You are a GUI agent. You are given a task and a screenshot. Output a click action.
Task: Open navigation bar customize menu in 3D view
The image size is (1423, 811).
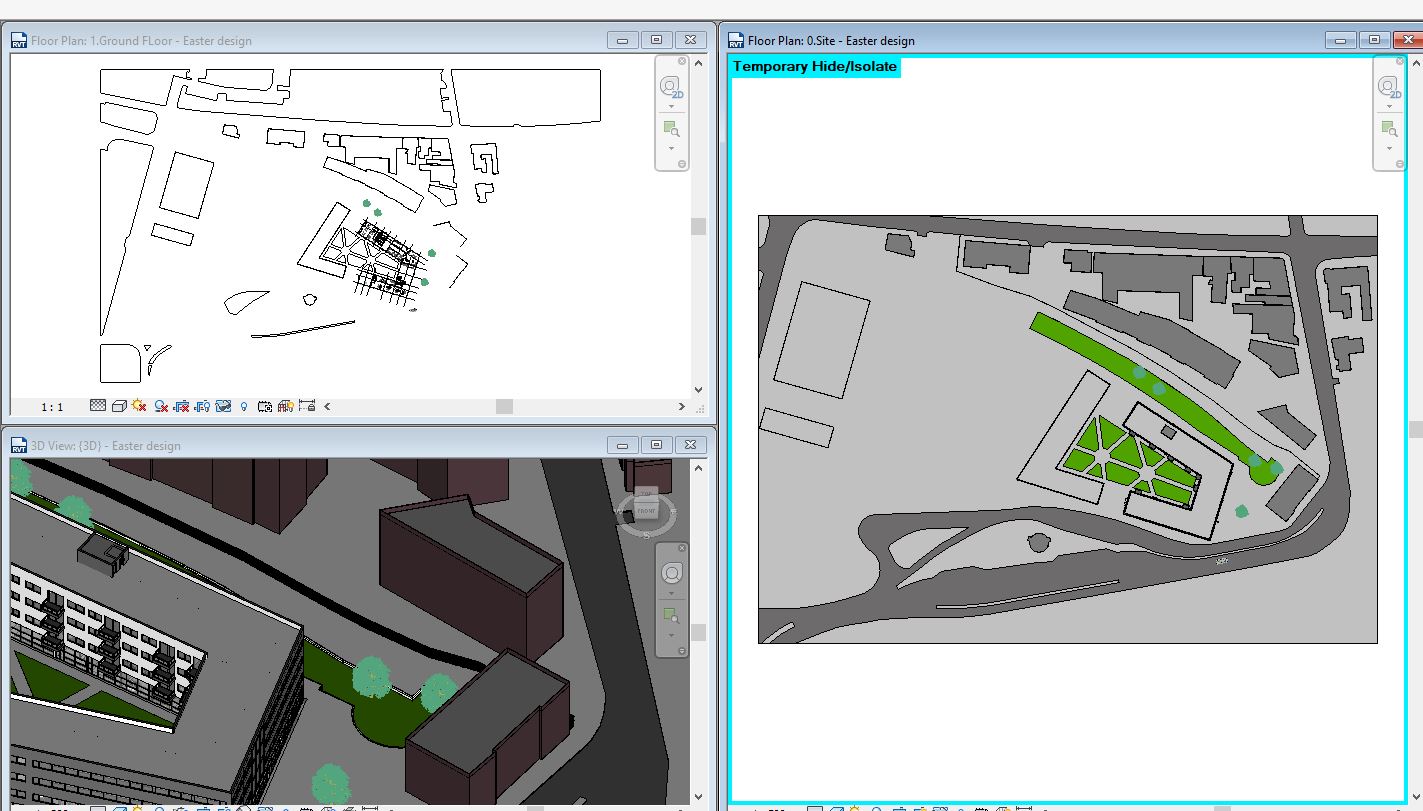coord(683,651)
